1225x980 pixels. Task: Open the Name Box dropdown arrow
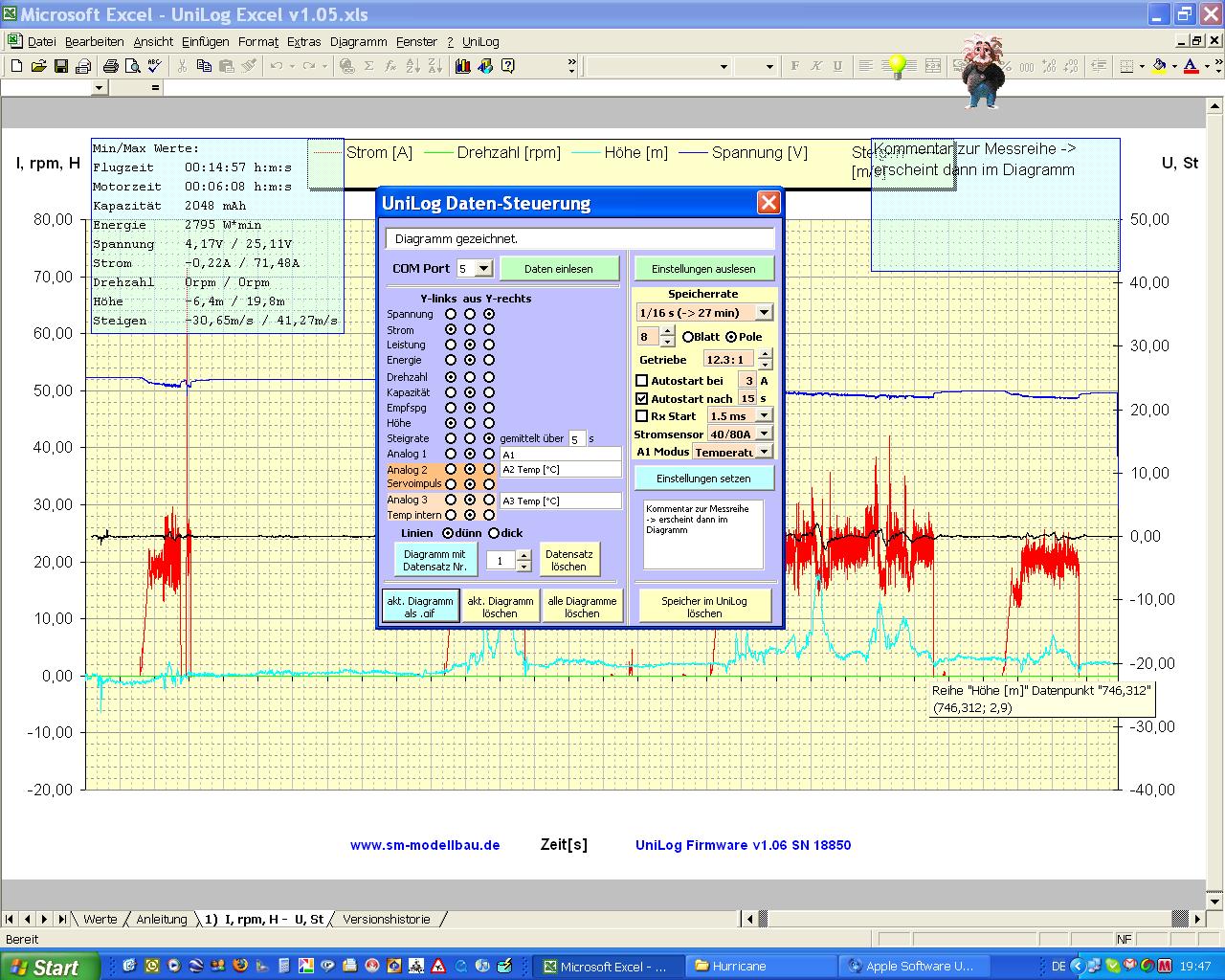click(x=100, y=87)
